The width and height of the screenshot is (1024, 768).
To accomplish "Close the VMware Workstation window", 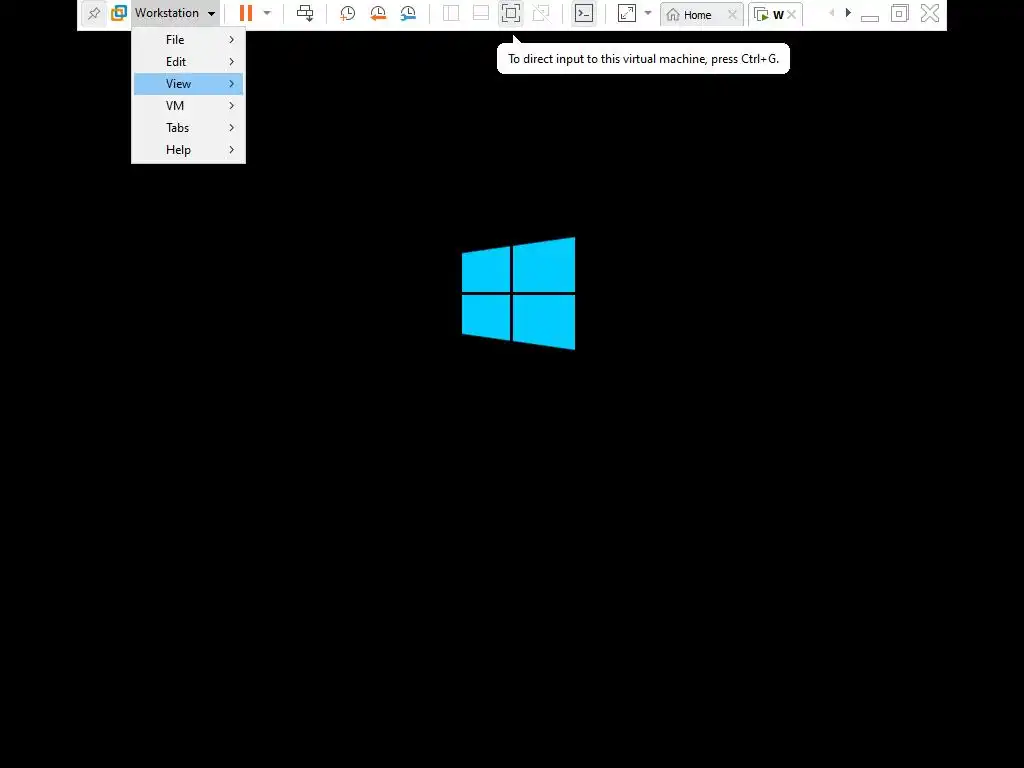I will click(x=930, y=13).
